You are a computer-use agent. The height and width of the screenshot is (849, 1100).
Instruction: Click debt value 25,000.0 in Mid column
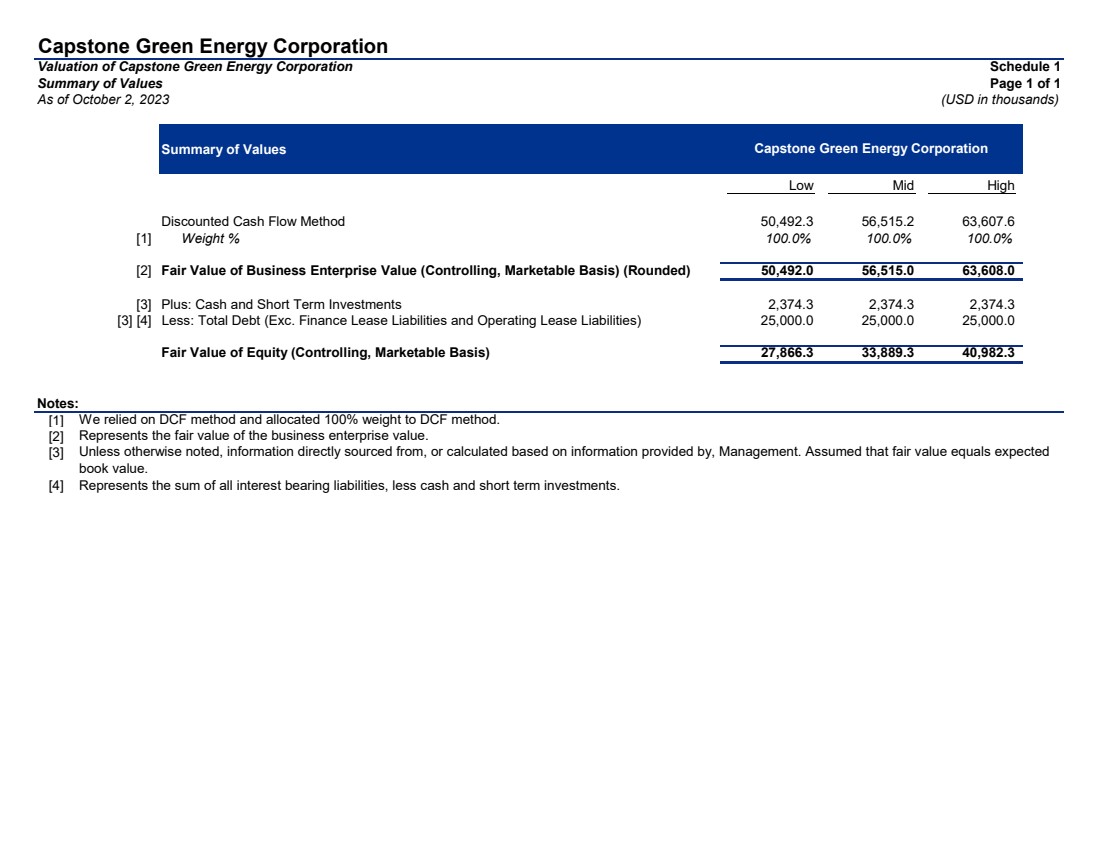887,321
